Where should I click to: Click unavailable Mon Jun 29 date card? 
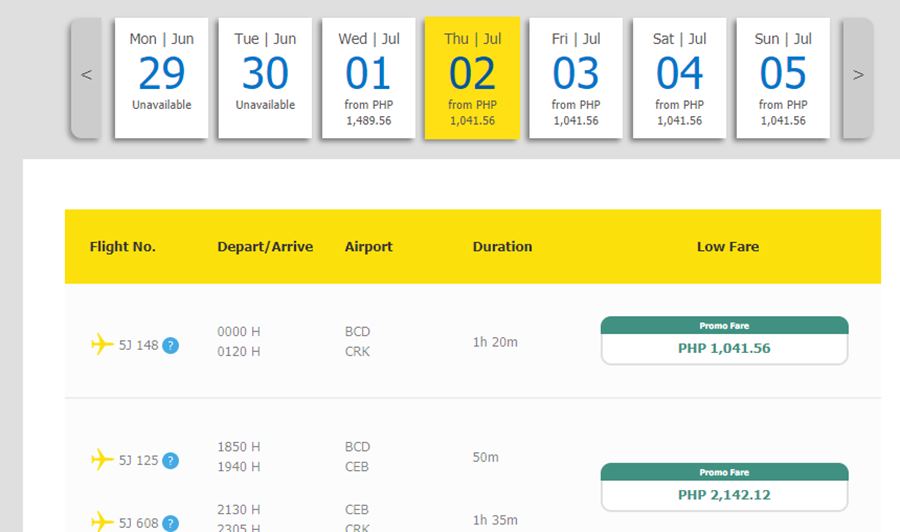click(162, 77)
